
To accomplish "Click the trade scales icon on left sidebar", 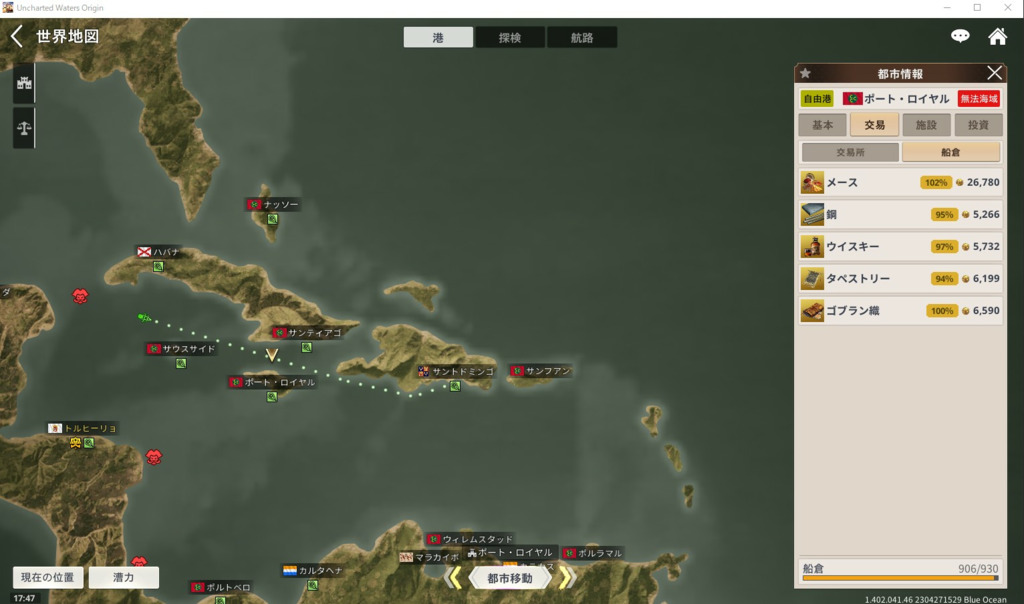I will pos(24,128).
